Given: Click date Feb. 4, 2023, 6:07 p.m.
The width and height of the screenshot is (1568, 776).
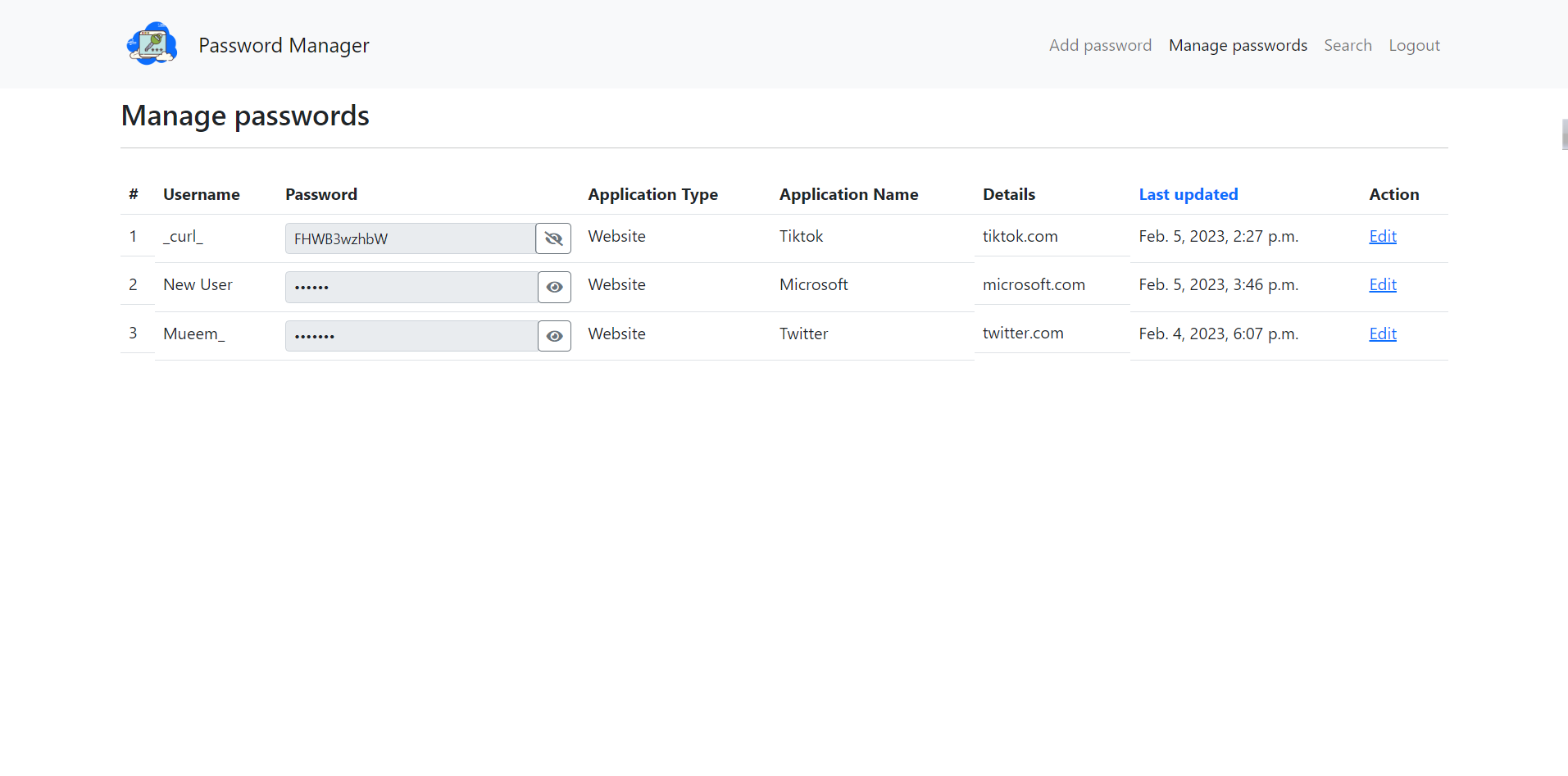Looking at the screenshot, I should (x=1218, y=334).
